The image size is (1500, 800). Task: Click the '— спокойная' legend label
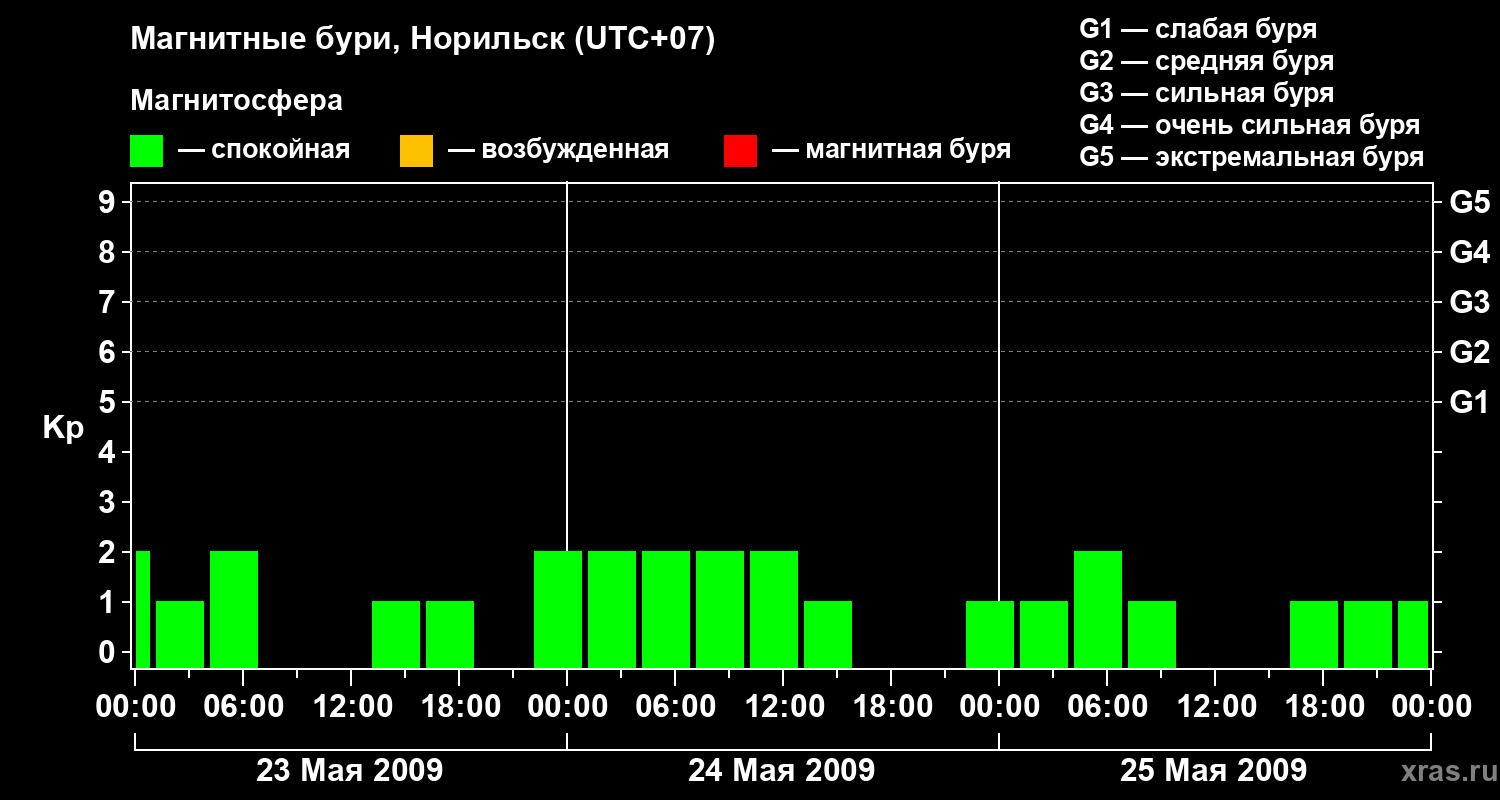(264, 150)
